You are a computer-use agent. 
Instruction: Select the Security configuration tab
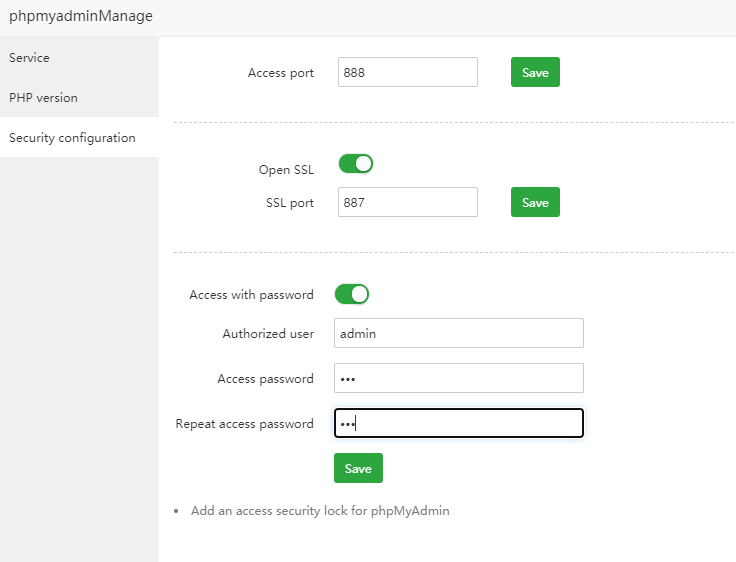[x=72, y=138]
